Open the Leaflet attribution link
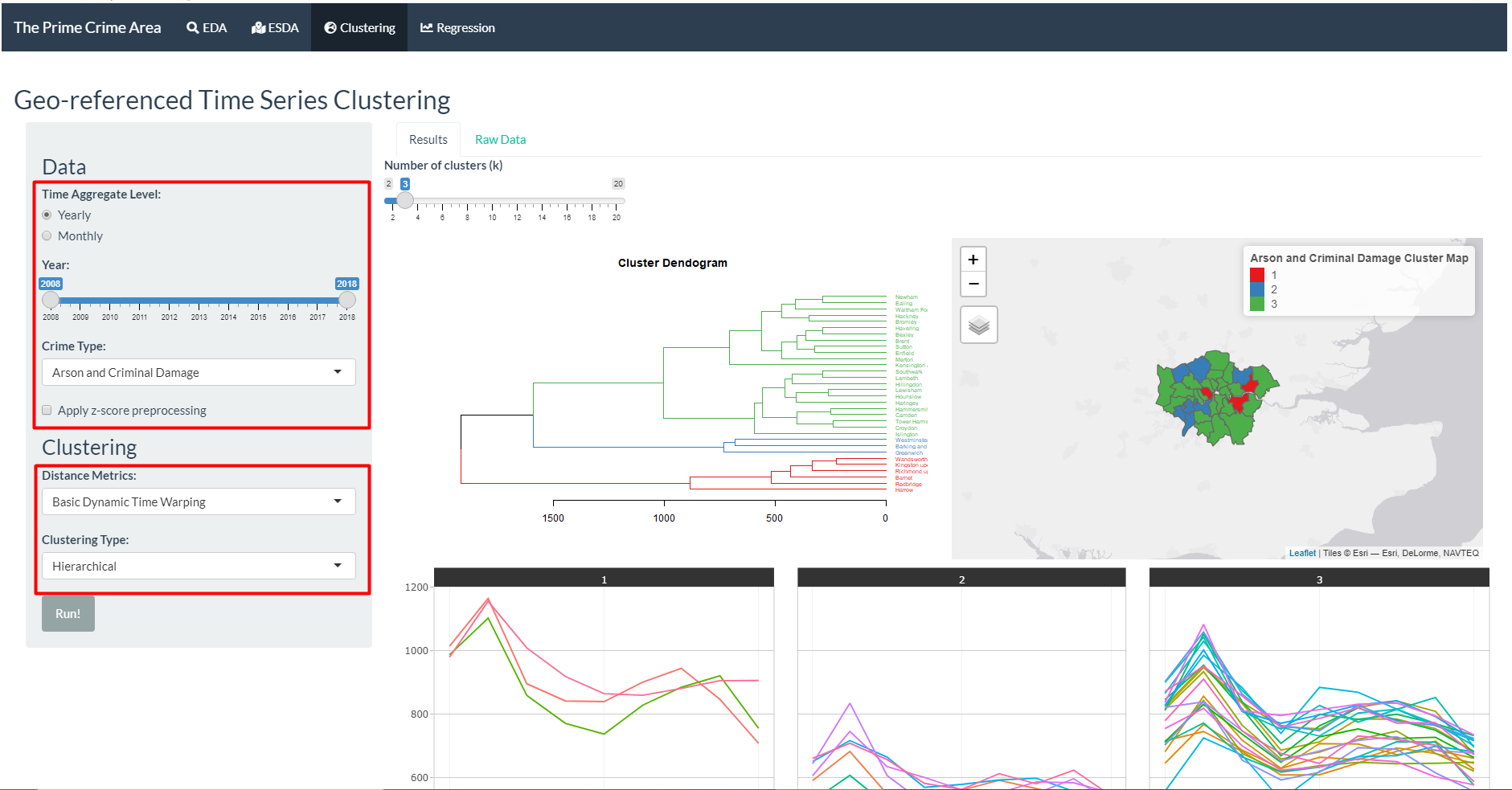Image resolution: width=1512 pixels, height=790 pixels. 1301,553
